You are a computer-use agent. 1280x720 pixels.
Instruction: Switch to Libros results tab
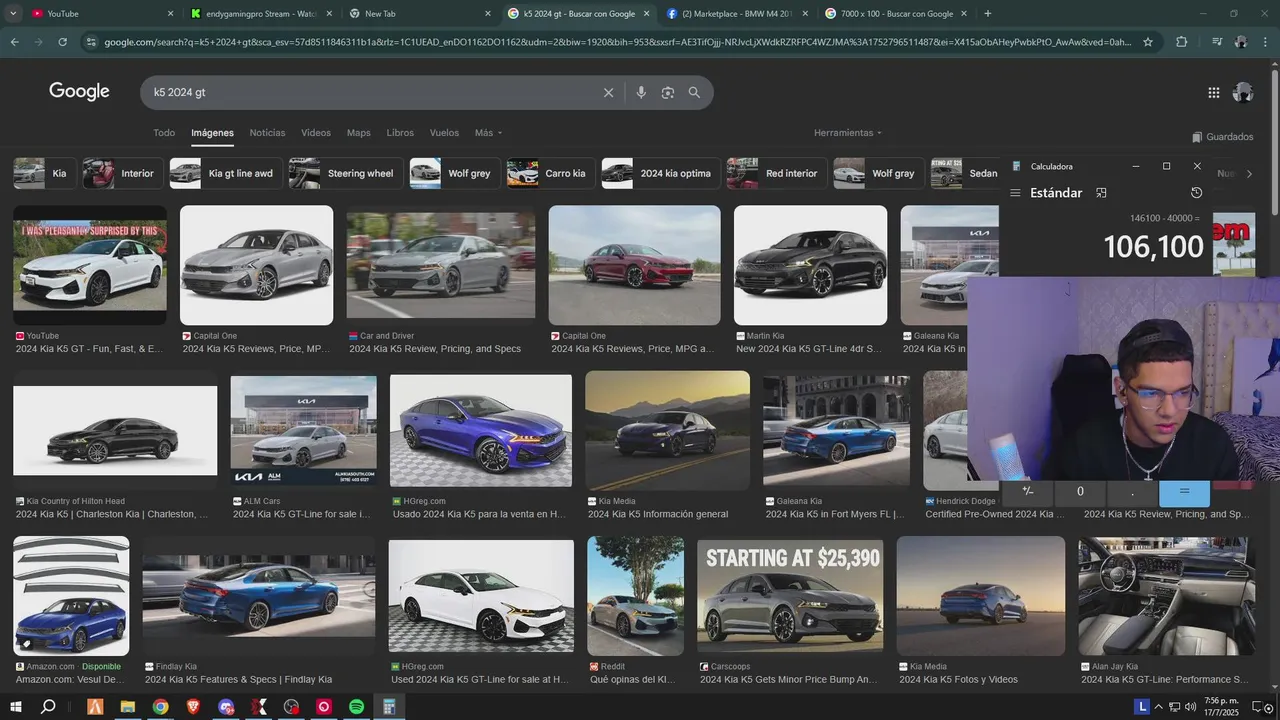pos(400,133)
